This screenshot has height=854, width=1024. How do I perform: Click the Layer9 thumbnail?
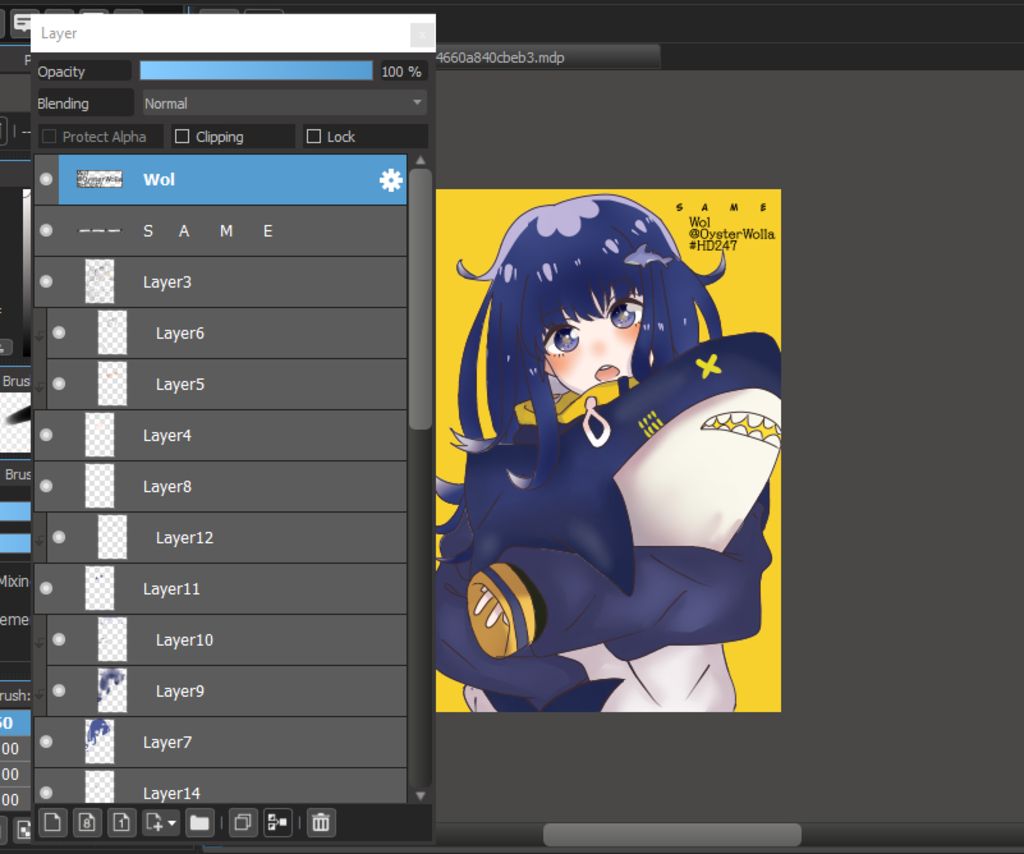pyautogui.click(x=112, y=690)
